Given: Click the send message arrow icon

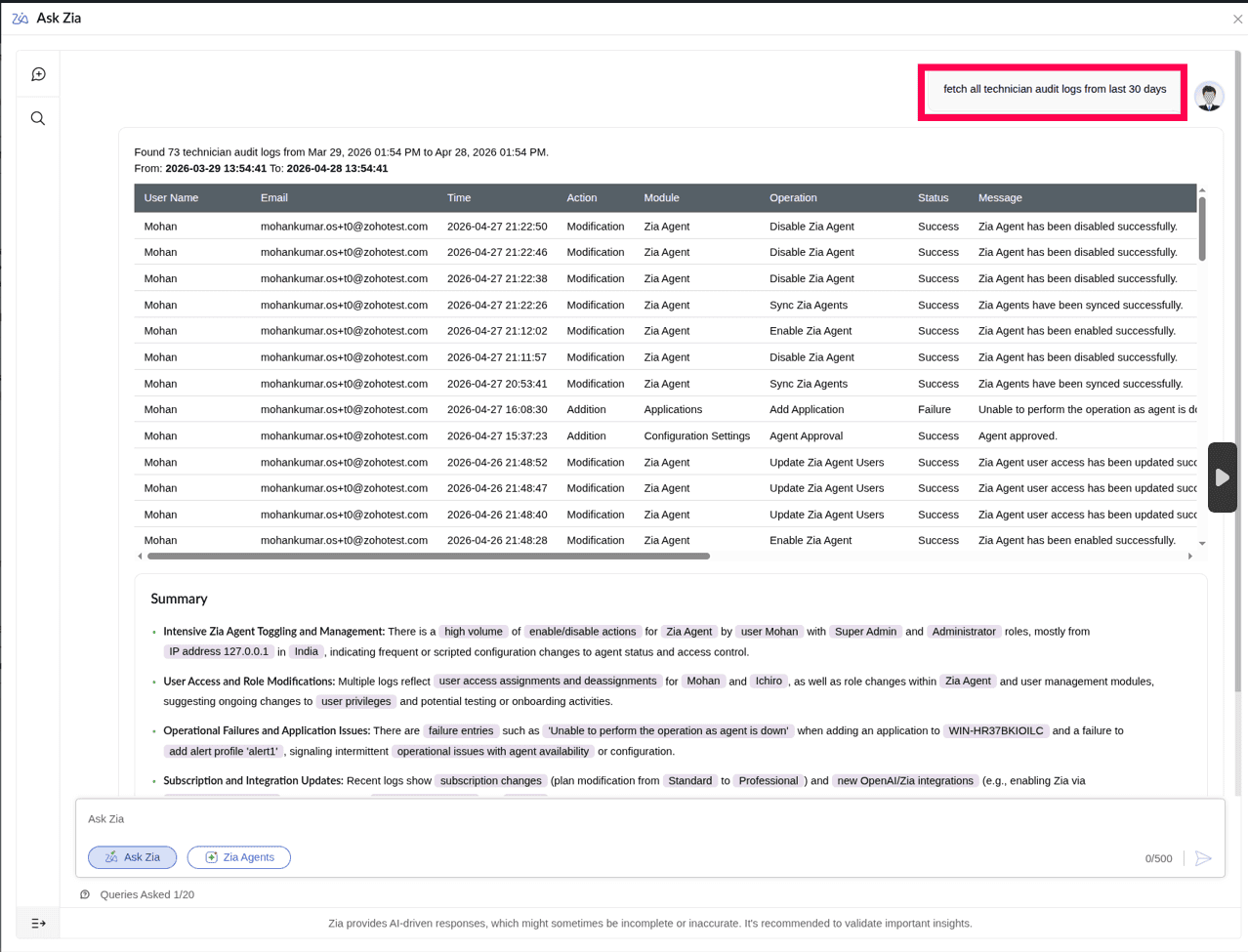Looking at the screenshot, I should point(1203,858).
